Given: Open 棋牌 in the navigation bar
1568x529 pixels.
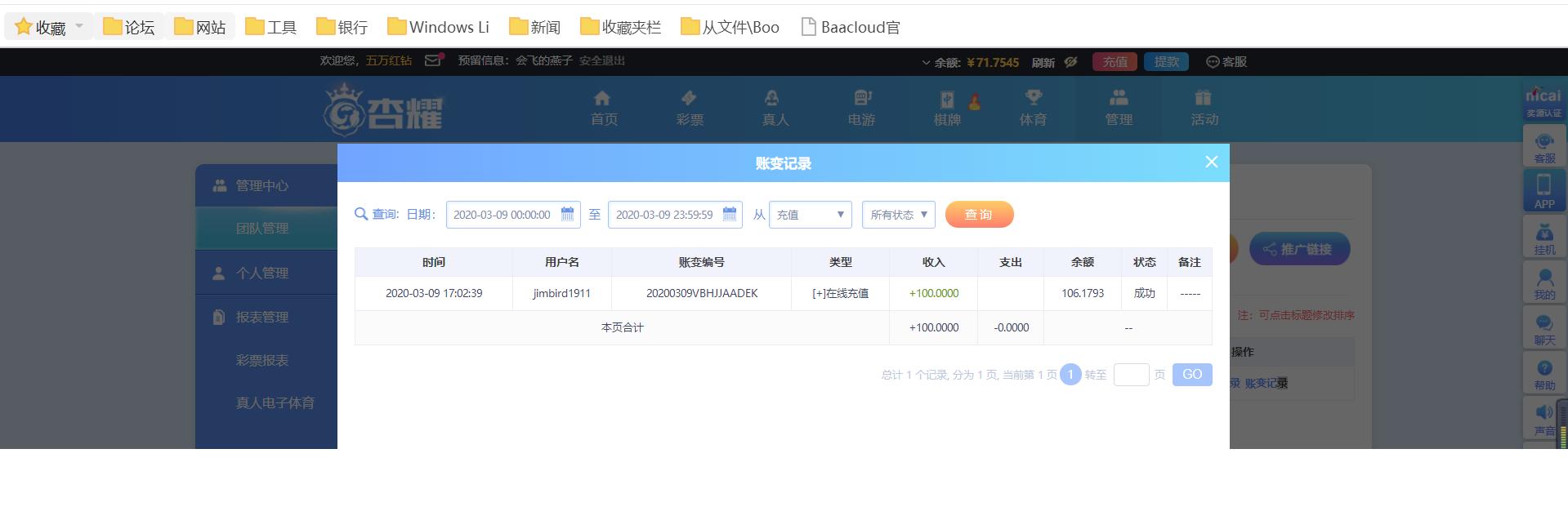Looking at the screenshot, I should [947, 109].
